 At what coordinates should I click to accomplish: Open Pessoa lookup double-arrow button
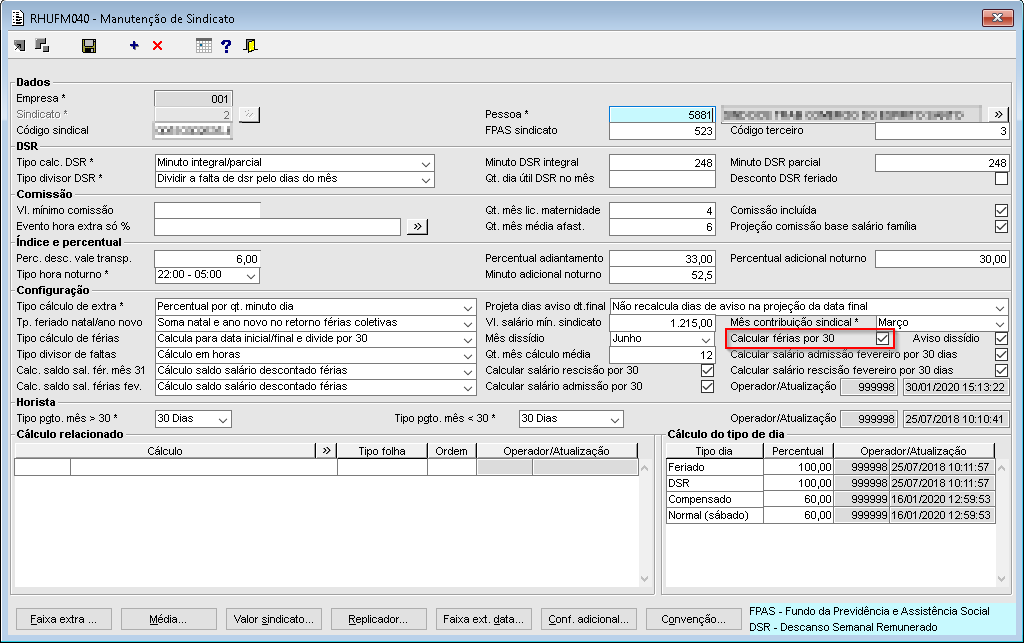[x=999, y=114]
